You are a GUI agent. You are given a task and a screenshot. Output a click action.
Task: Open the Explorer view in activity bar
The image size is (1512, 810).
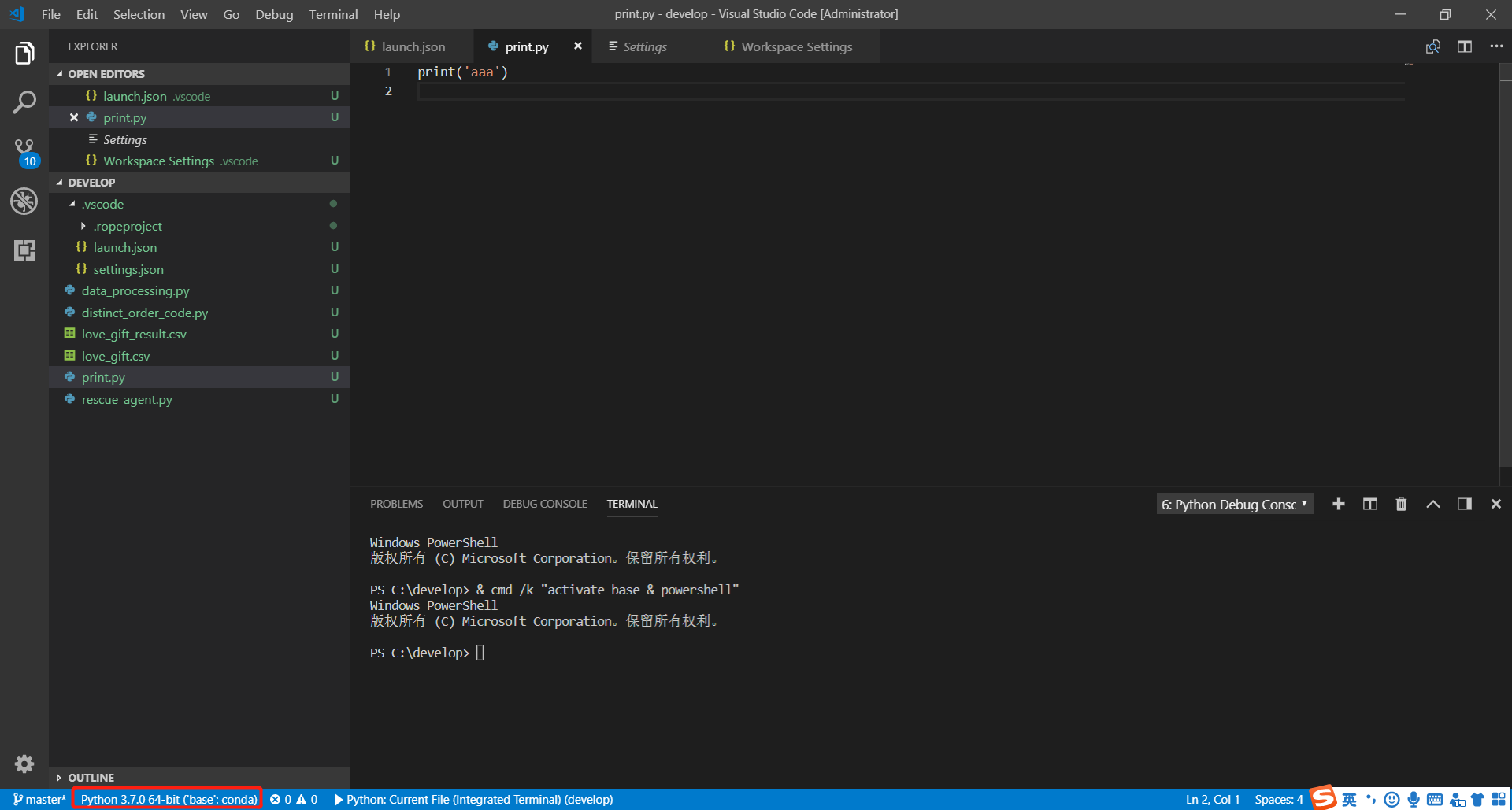coord(24,54)
